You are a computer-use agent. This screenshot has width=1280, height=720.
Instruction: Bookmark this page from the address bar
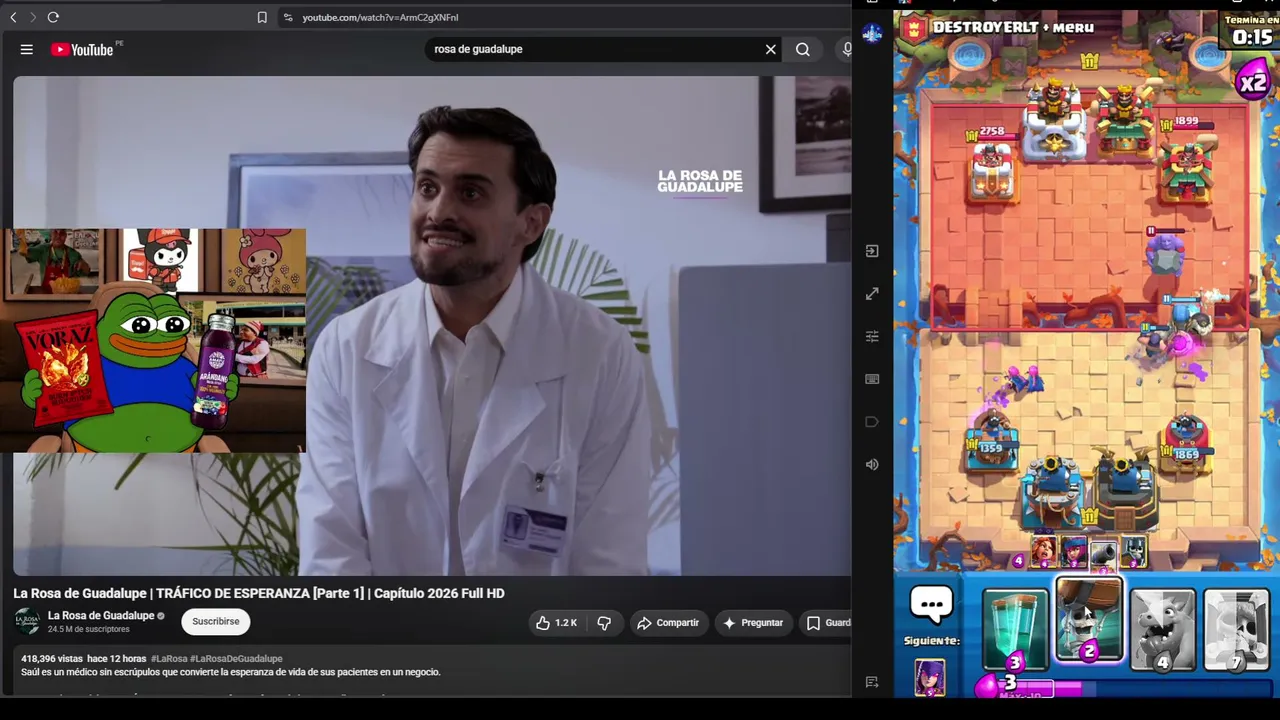click(x=262, y=17)
